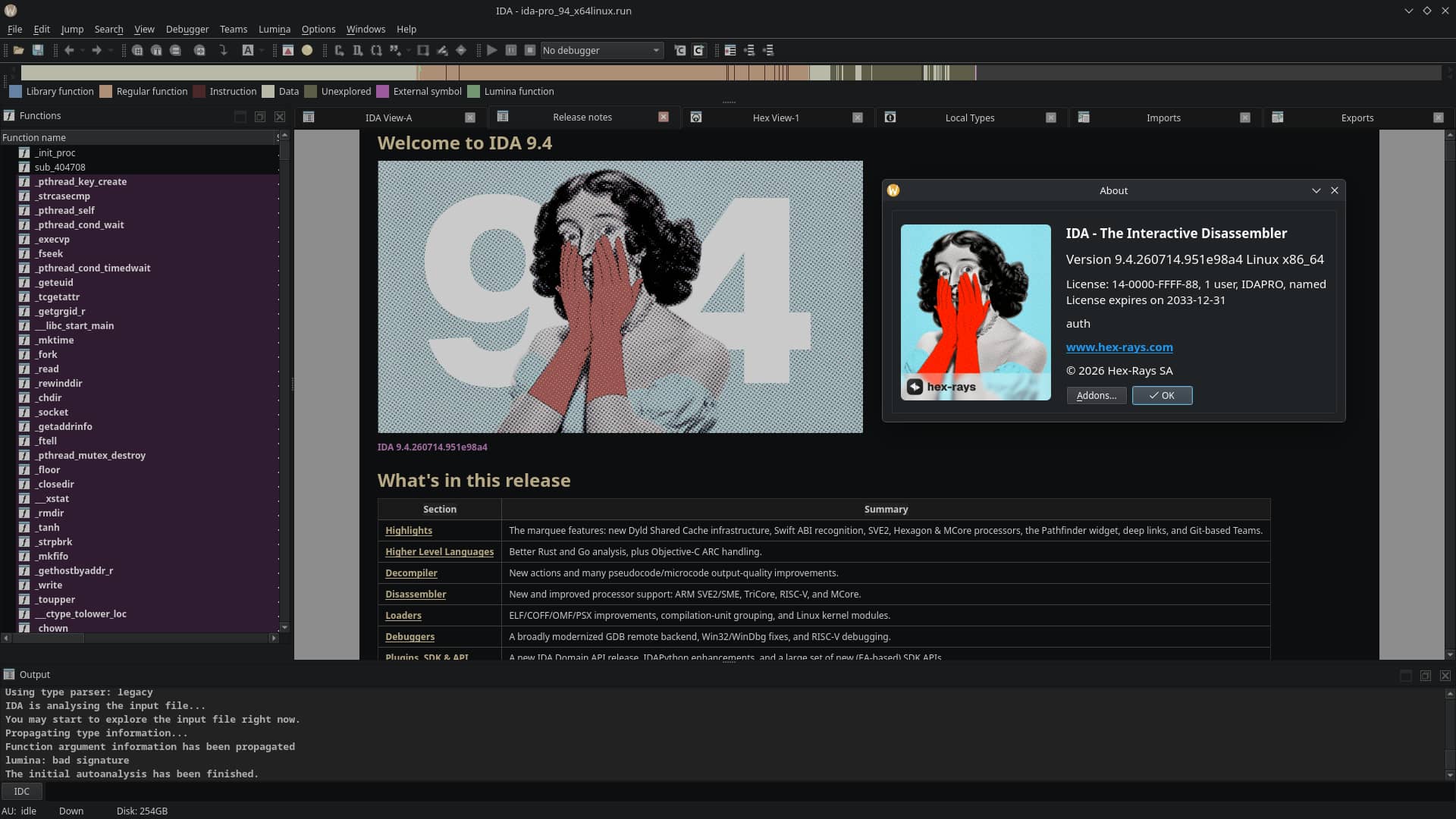The height and width of the screenshot is (819, 1456).
Task: Click the diamond-shaped toolbar icon
Action: tap(460, 50)
